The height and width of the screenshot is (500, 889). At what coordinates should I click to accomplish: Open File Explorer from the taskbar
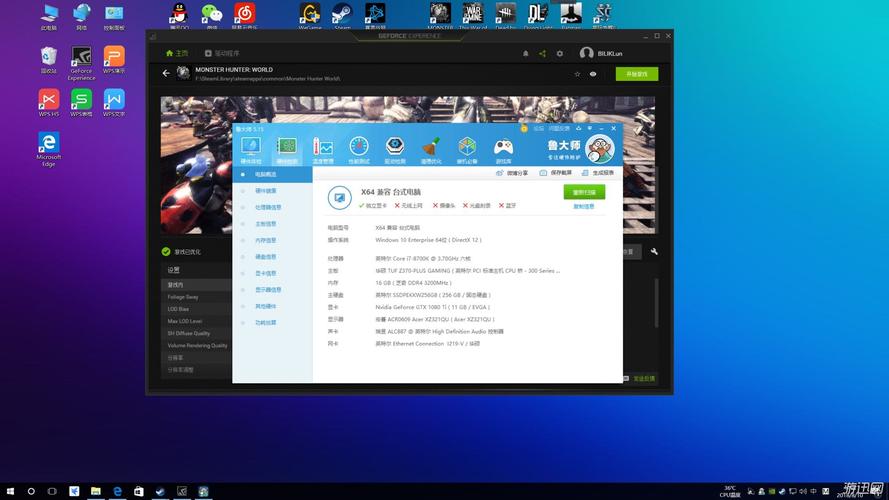(95, 491)
